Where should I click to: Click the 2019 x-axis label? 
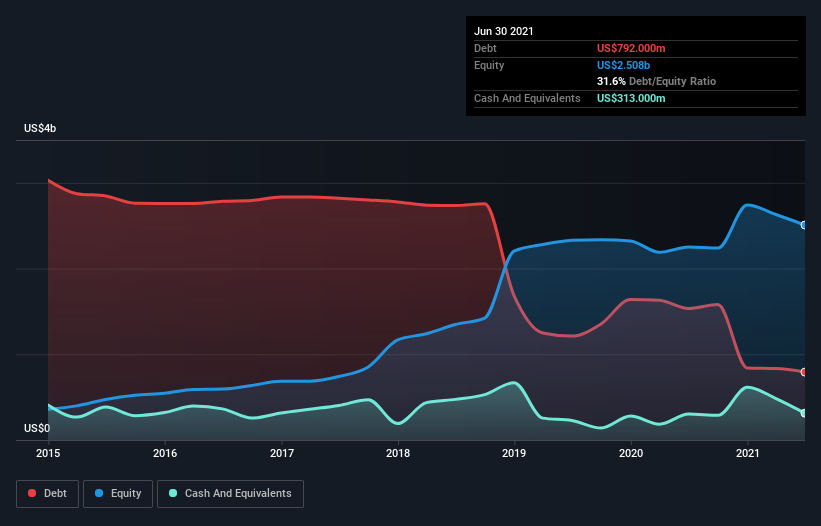coord(514,453)
